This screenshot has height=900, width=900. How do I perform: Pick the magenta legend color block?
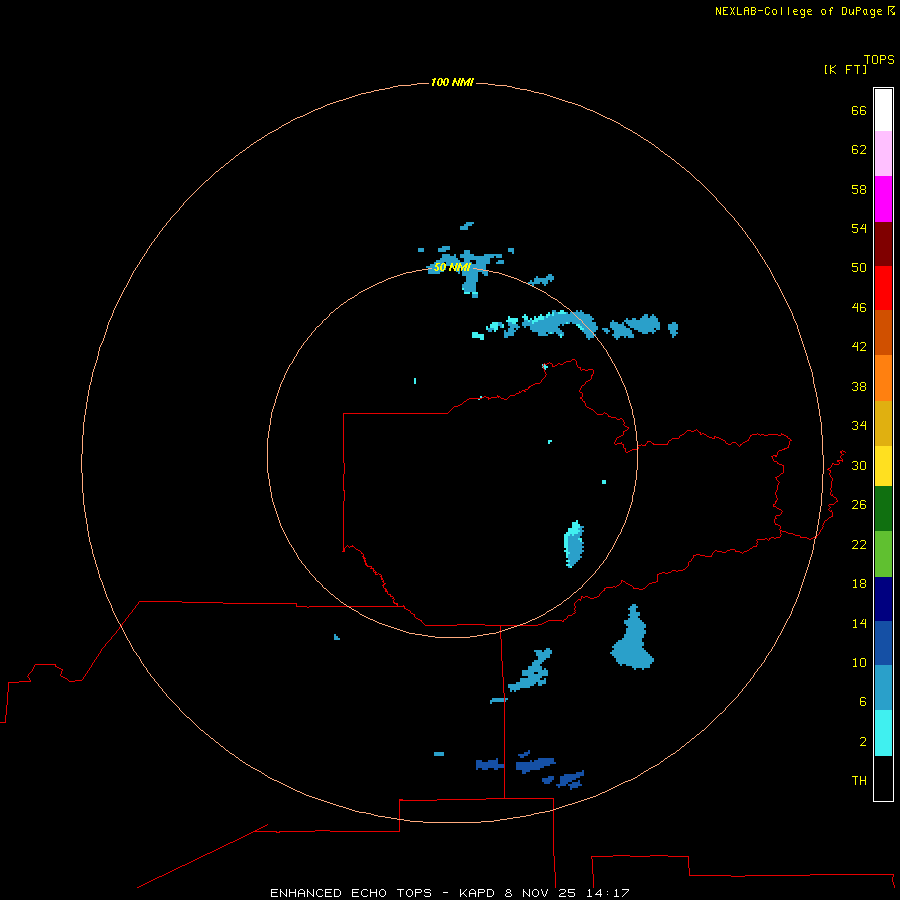click(x=883, y=199)
